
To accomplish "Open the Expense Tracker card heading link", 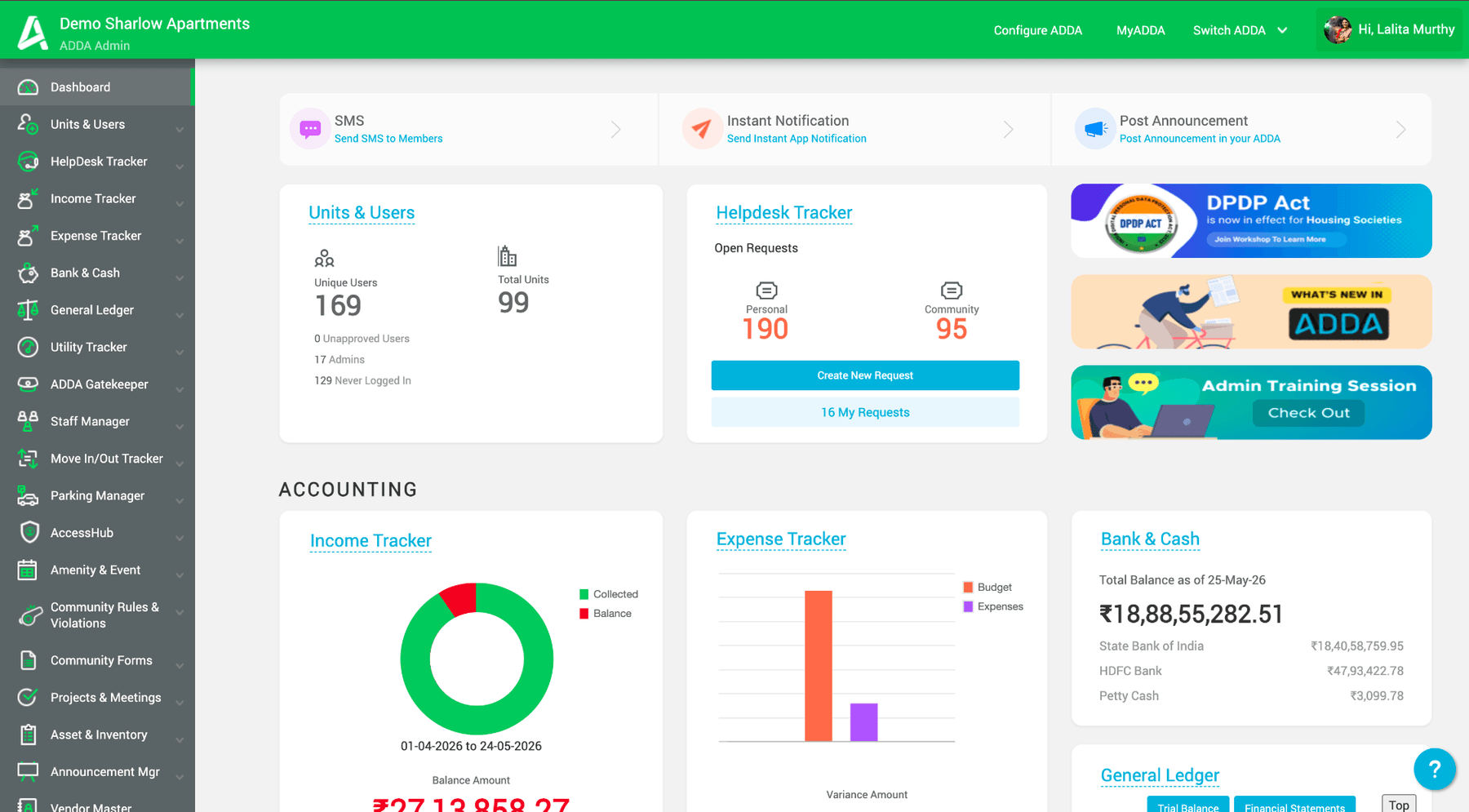I will [x=781, y=539].
